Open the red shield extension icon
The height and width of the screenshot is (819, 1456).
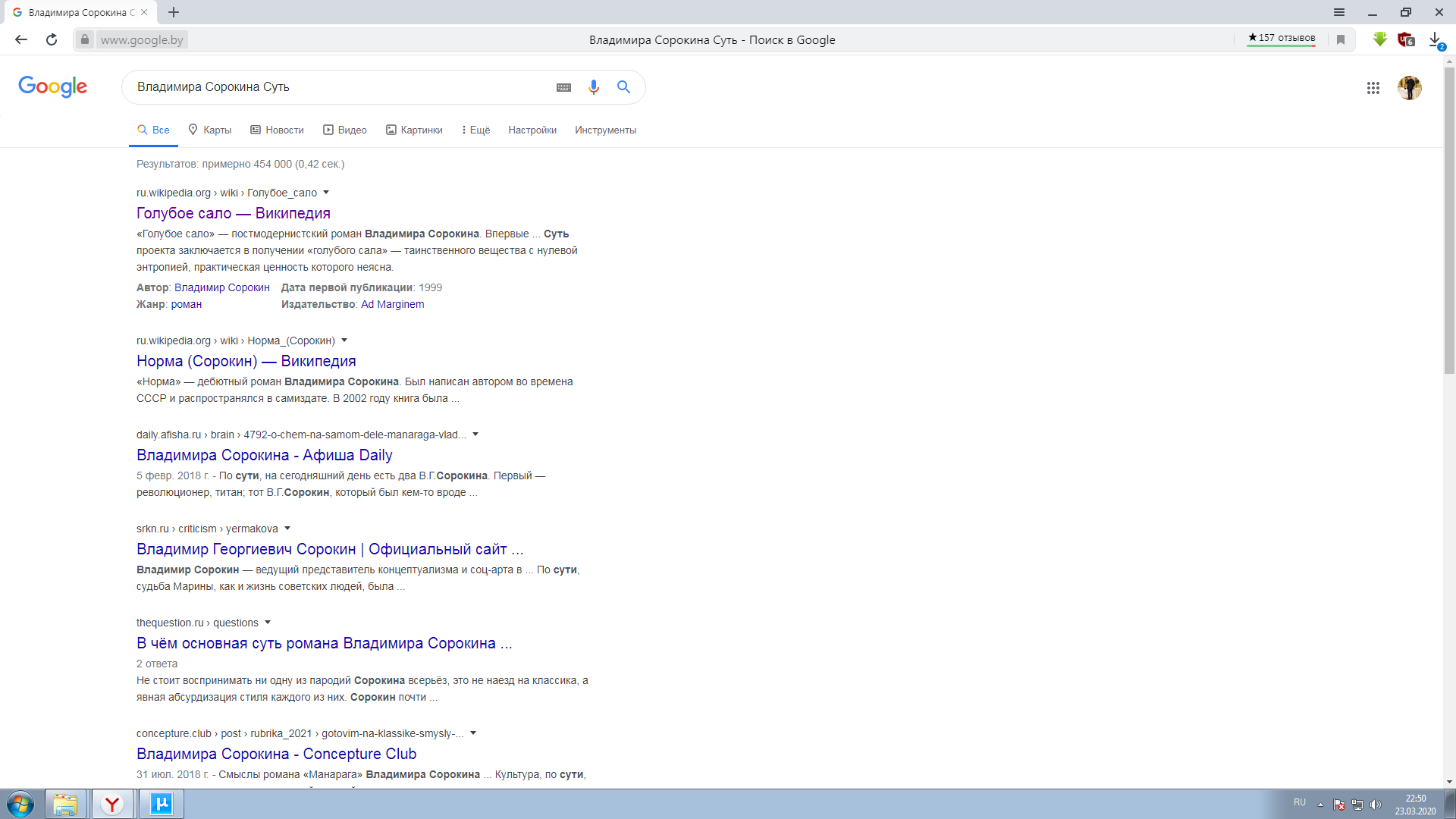point(1407,39)
